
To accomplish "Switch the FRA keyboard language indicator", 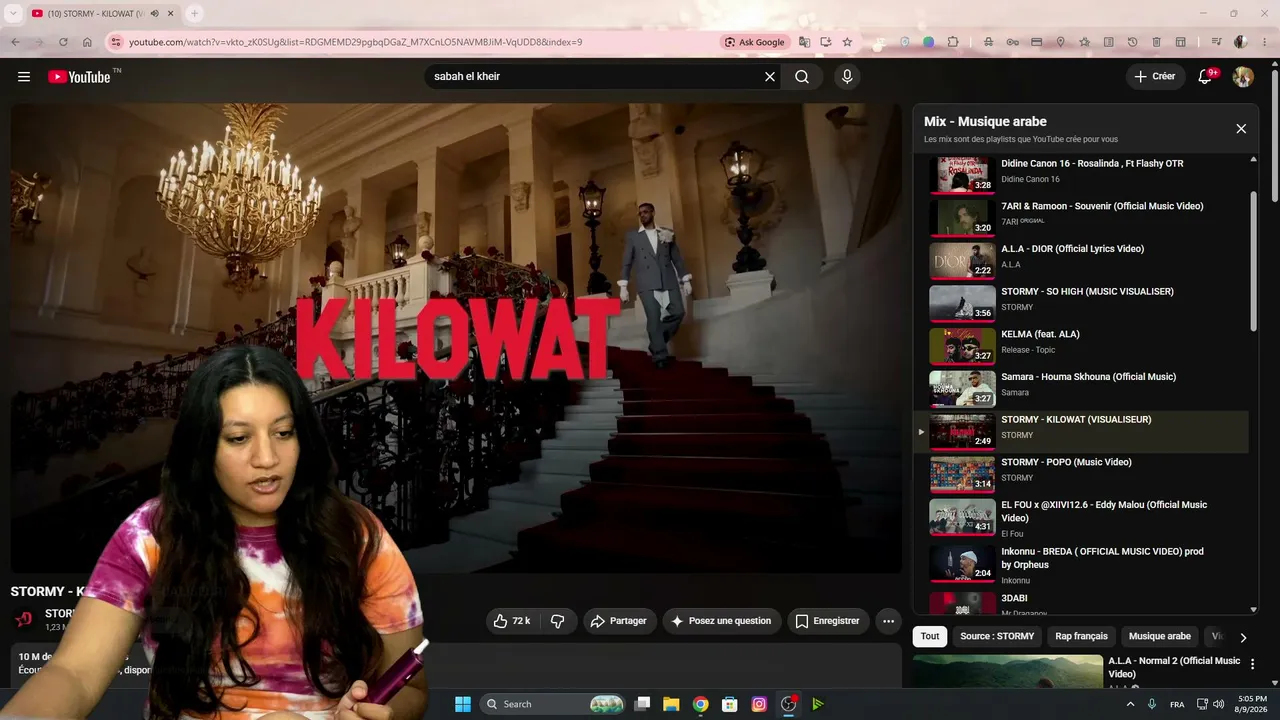I will [1177, 704].
